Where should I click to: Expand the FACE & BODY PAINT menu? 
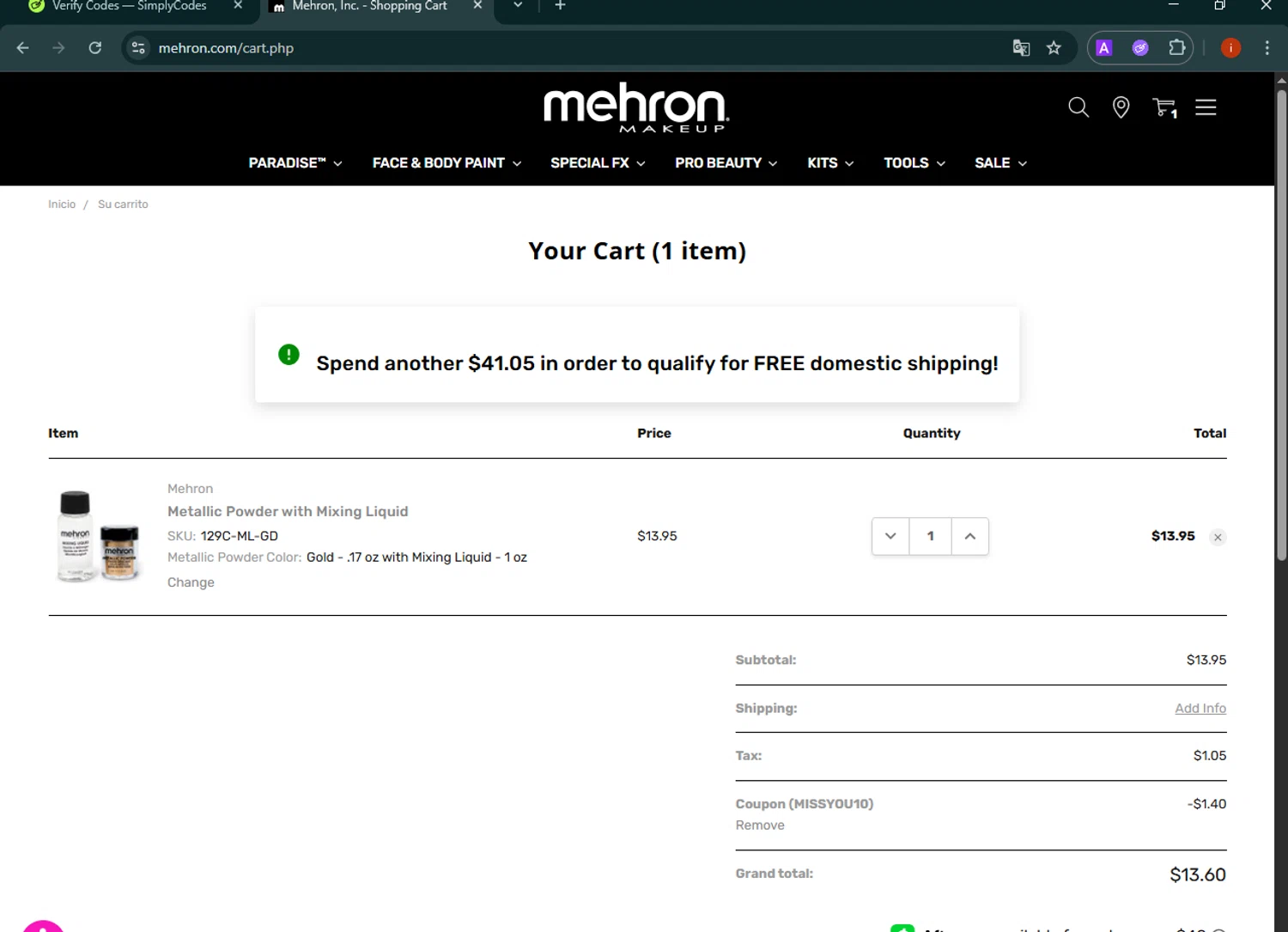click(x=447, y=163)
